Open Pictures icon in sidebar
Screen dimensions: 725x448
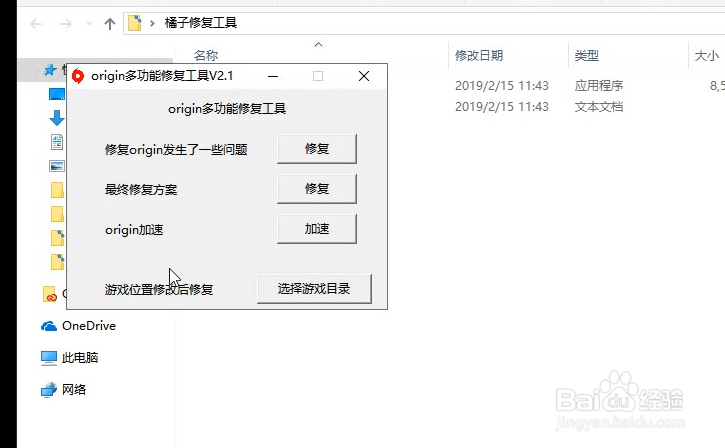(x=57, y=166)
